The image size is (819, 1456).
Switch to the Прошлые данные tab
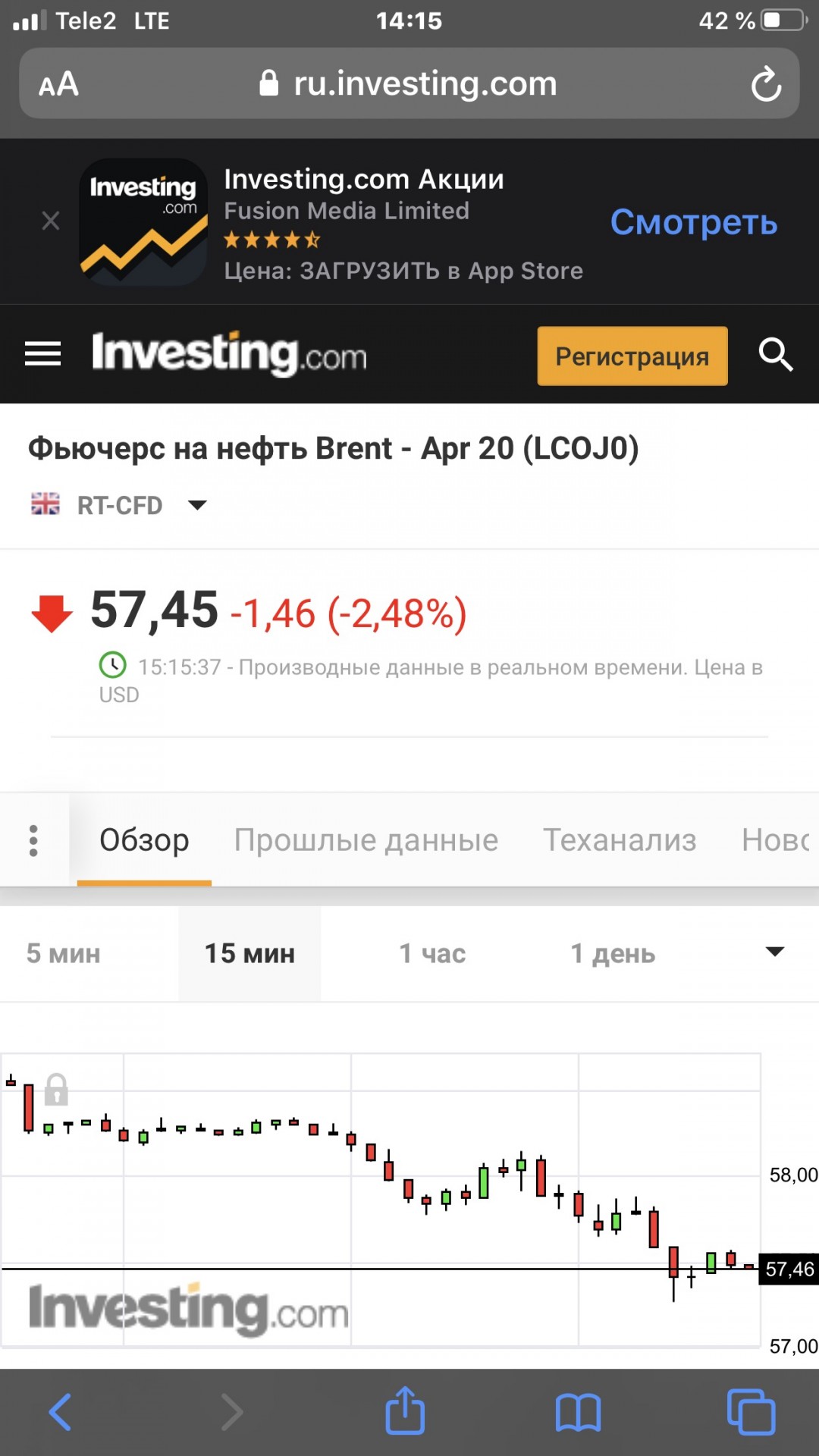coord(366,840)
